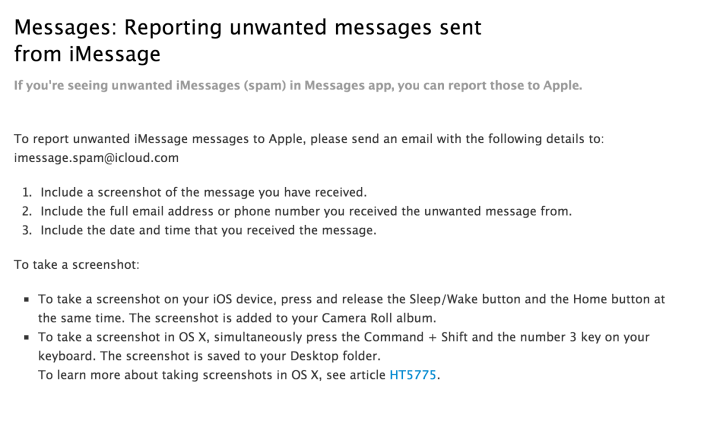The width and height of the screenshot is (704, 424).
Task: Click the "To take a screenshot:" line
Action: point(77,265)
